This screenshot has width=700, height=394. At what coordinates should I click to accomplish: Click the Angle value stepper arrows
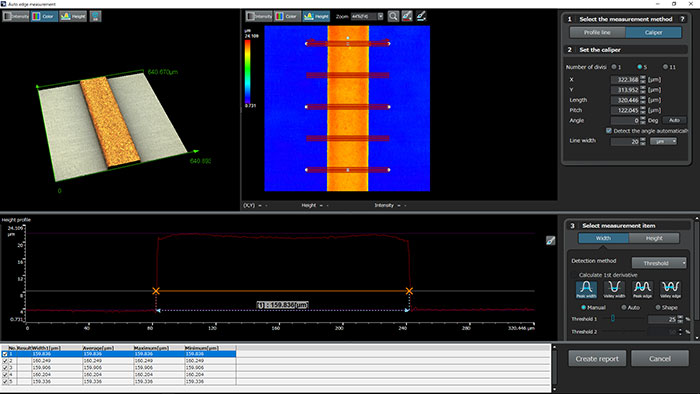click(643, 120)
